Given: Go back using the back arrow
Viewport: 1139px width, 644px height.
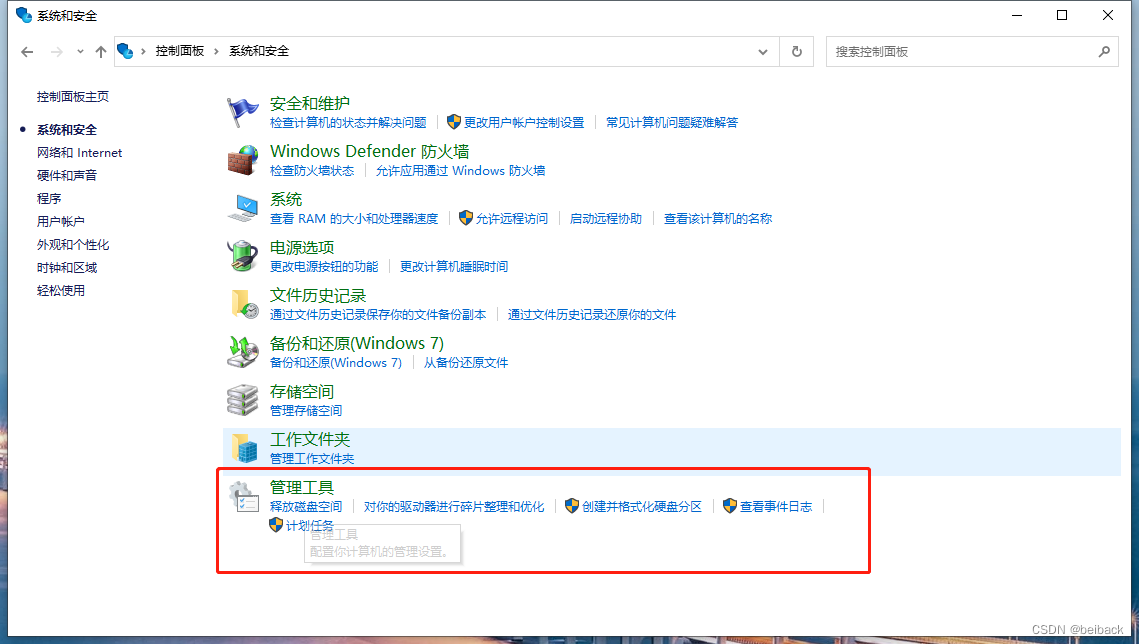Looking at the screenshot, I should pyautogui.click(x=27, y=52).
